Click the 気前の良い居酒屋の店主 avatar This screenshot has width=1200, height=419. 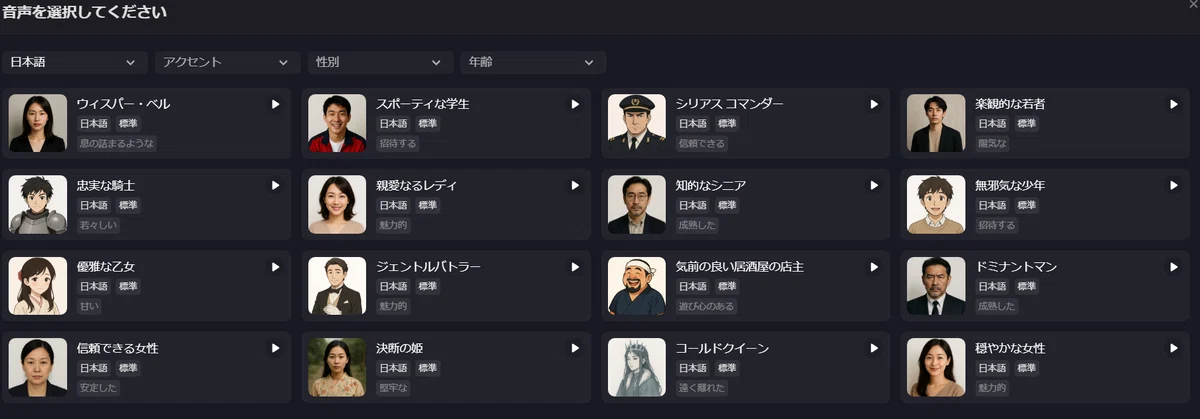point(637,286)
